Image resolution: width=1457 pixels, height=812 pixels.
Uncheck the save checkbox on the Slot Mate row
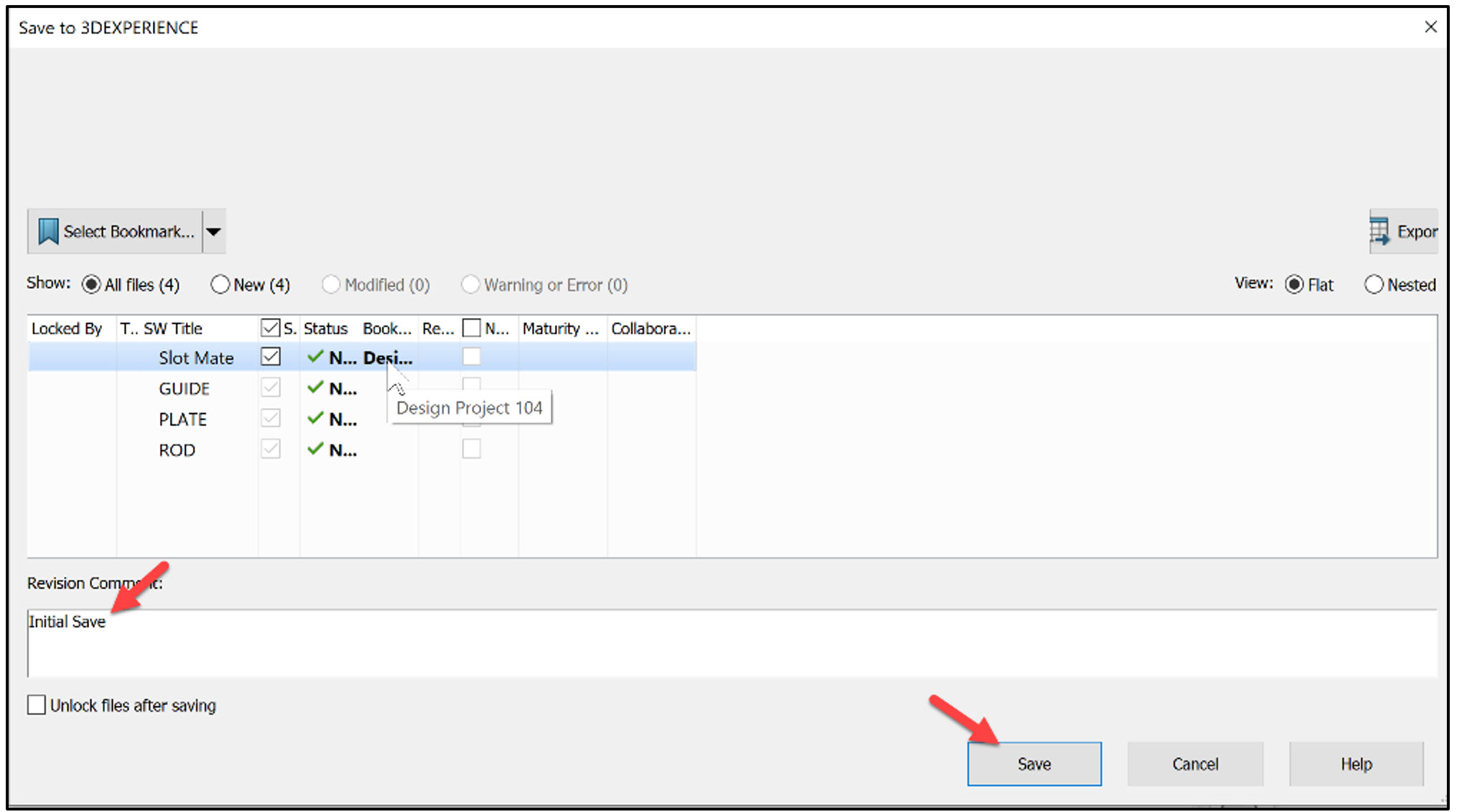(270, 356)
